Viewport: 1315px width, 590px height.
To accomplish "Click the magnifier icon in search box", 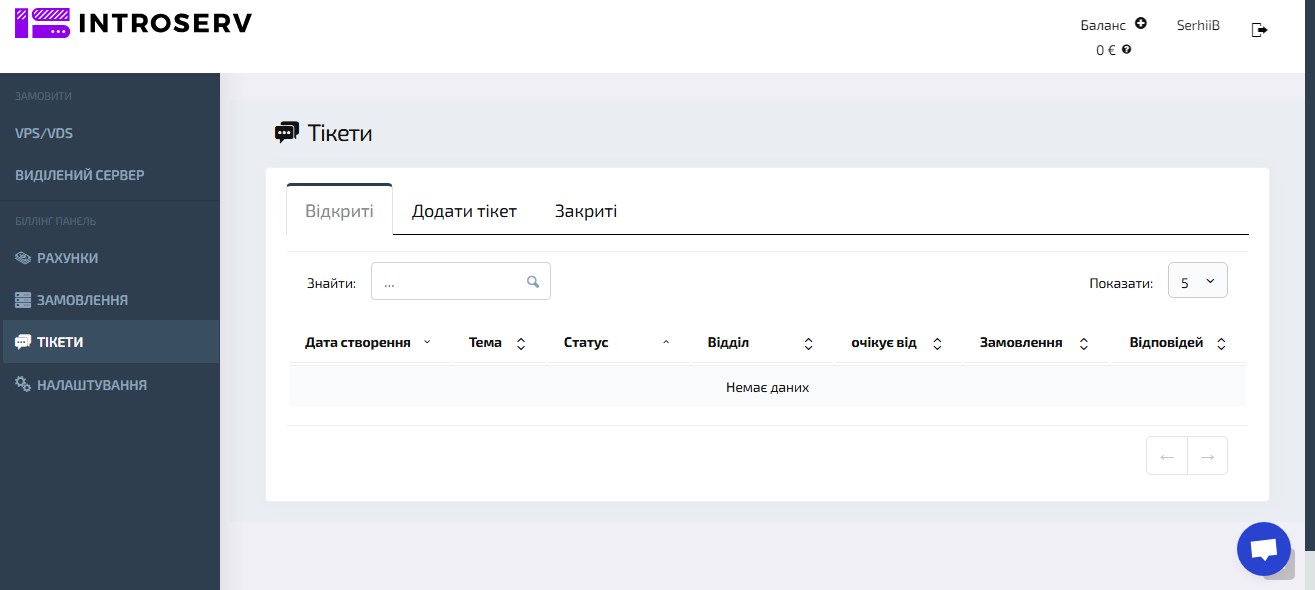I will point(533,282).
